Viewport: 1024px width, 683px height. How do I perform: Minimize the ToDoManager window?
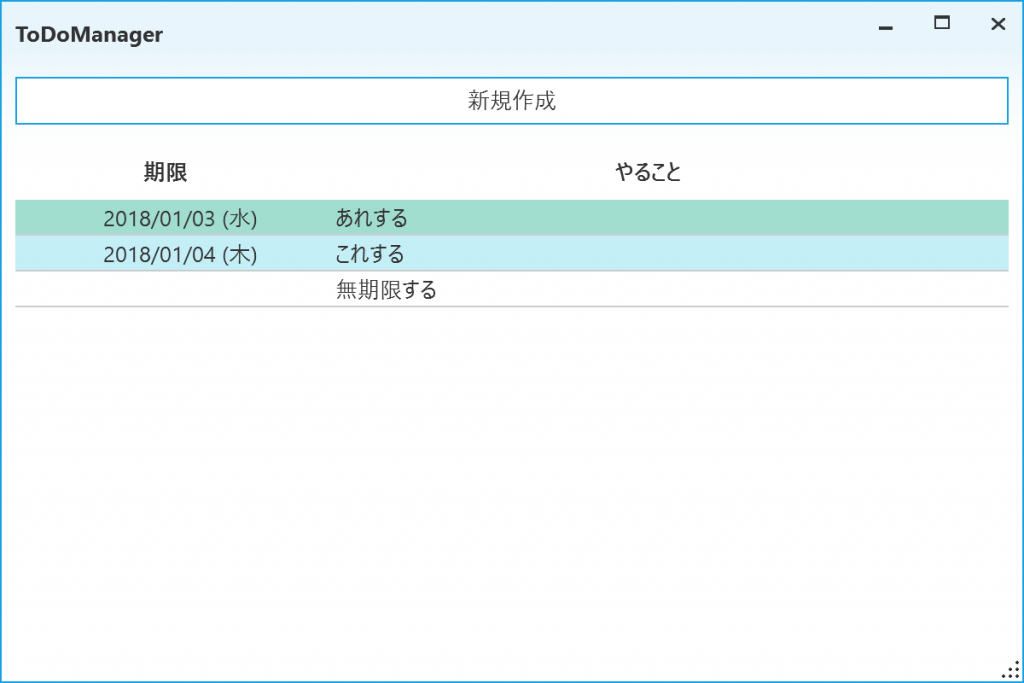pyautogui.click(x=885, y=25)
